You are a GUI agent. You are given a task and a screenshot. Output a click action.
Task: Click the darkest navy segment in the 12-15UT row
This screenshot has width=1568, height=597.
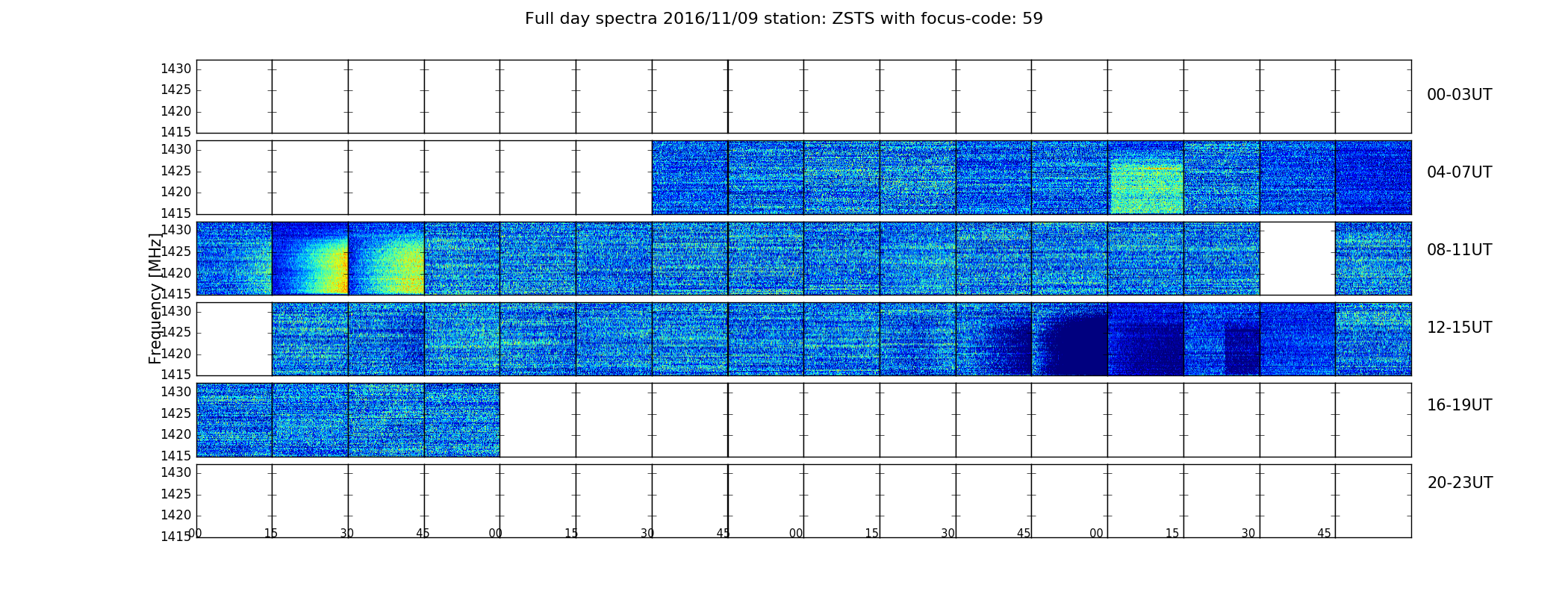[x=1069, y=339]
